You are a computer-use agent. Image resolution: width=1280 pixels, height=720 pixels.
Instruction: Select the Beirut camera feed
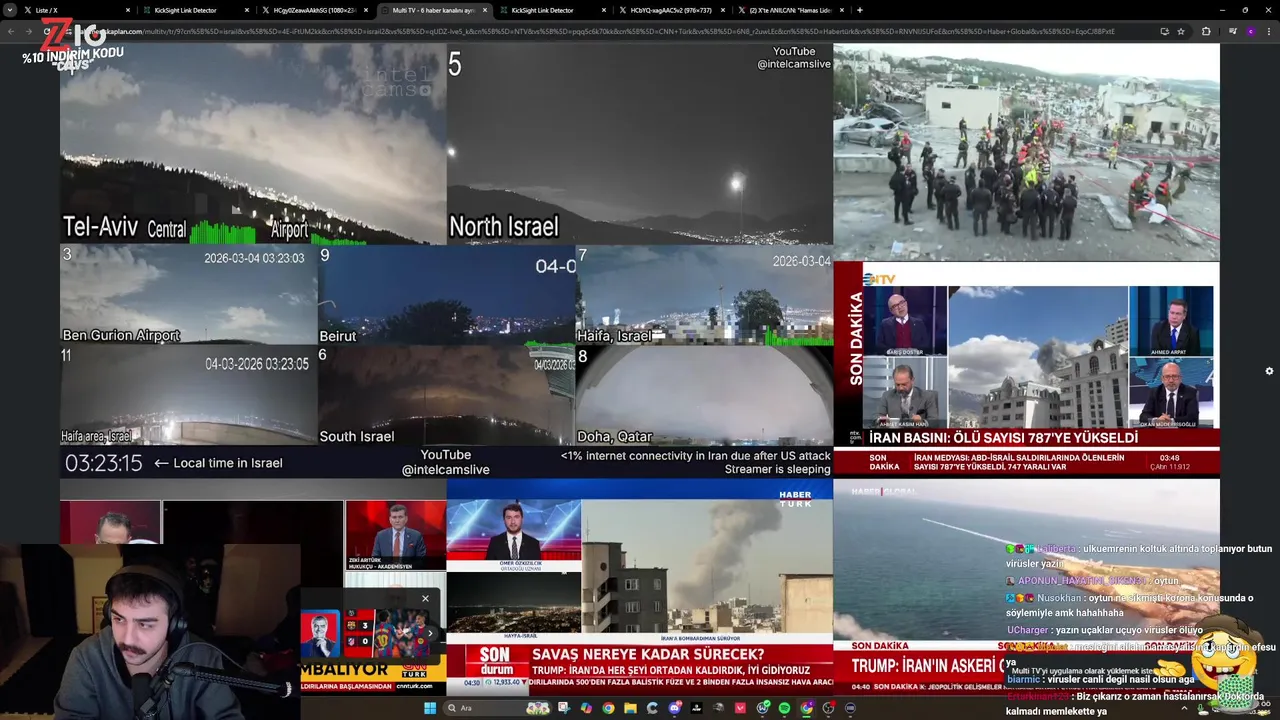447,295
